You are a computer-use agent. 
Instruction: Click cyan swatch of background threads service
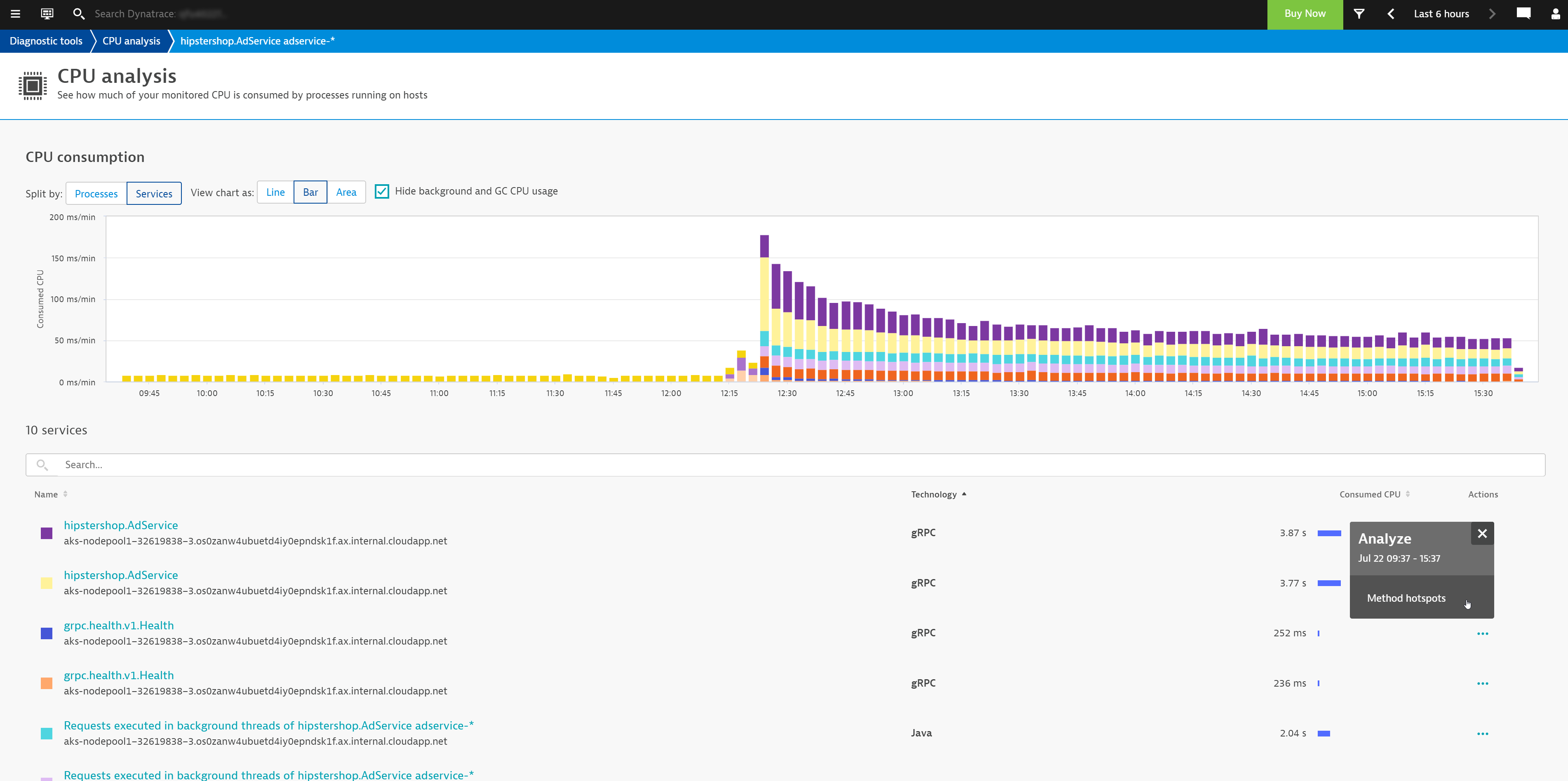click(x=46, y=734)
